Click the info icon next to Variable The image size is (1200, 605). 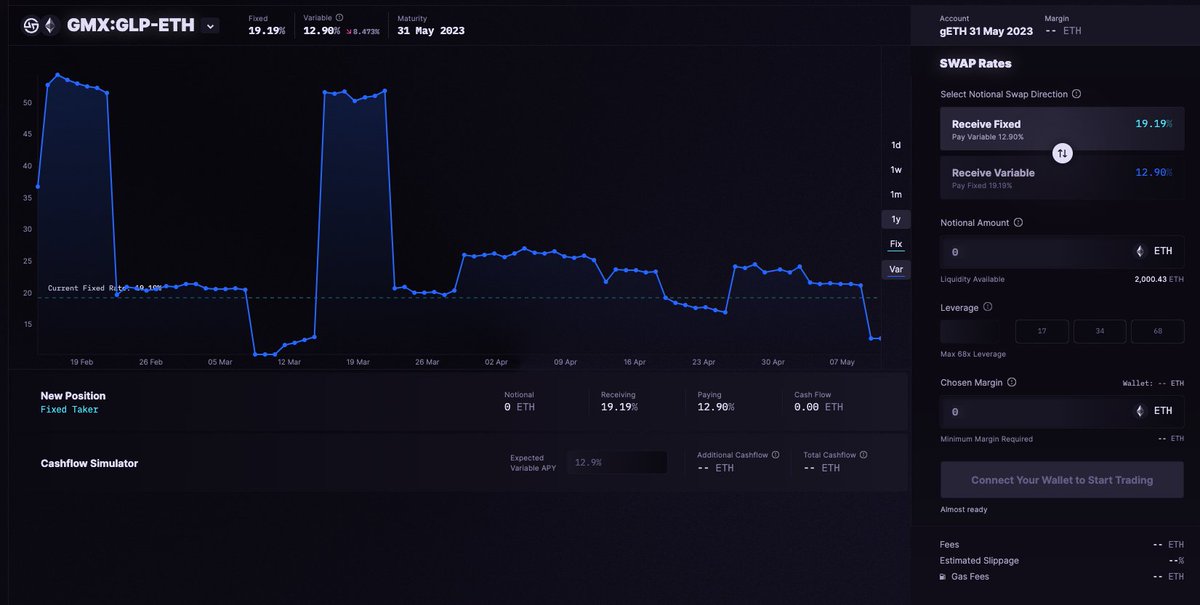pyautogui.click(x=339, y=18)
